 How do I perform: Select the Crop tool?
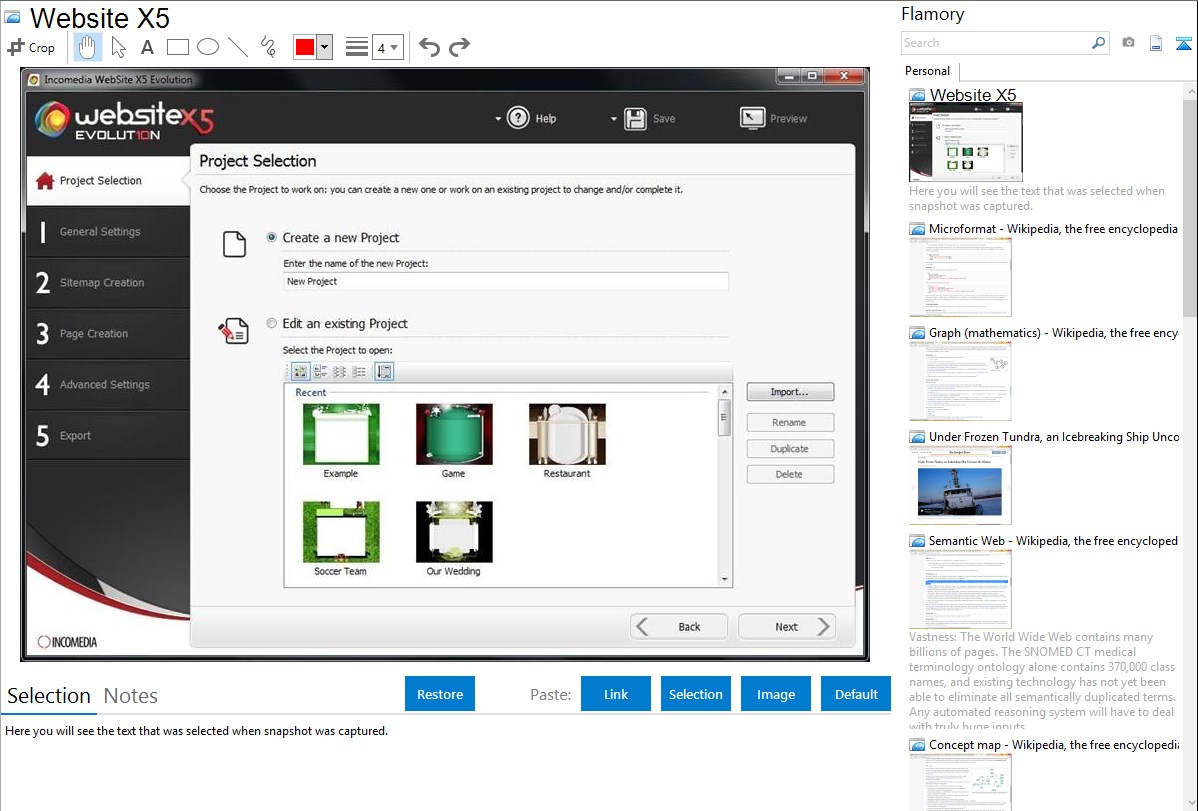(31, 47)
